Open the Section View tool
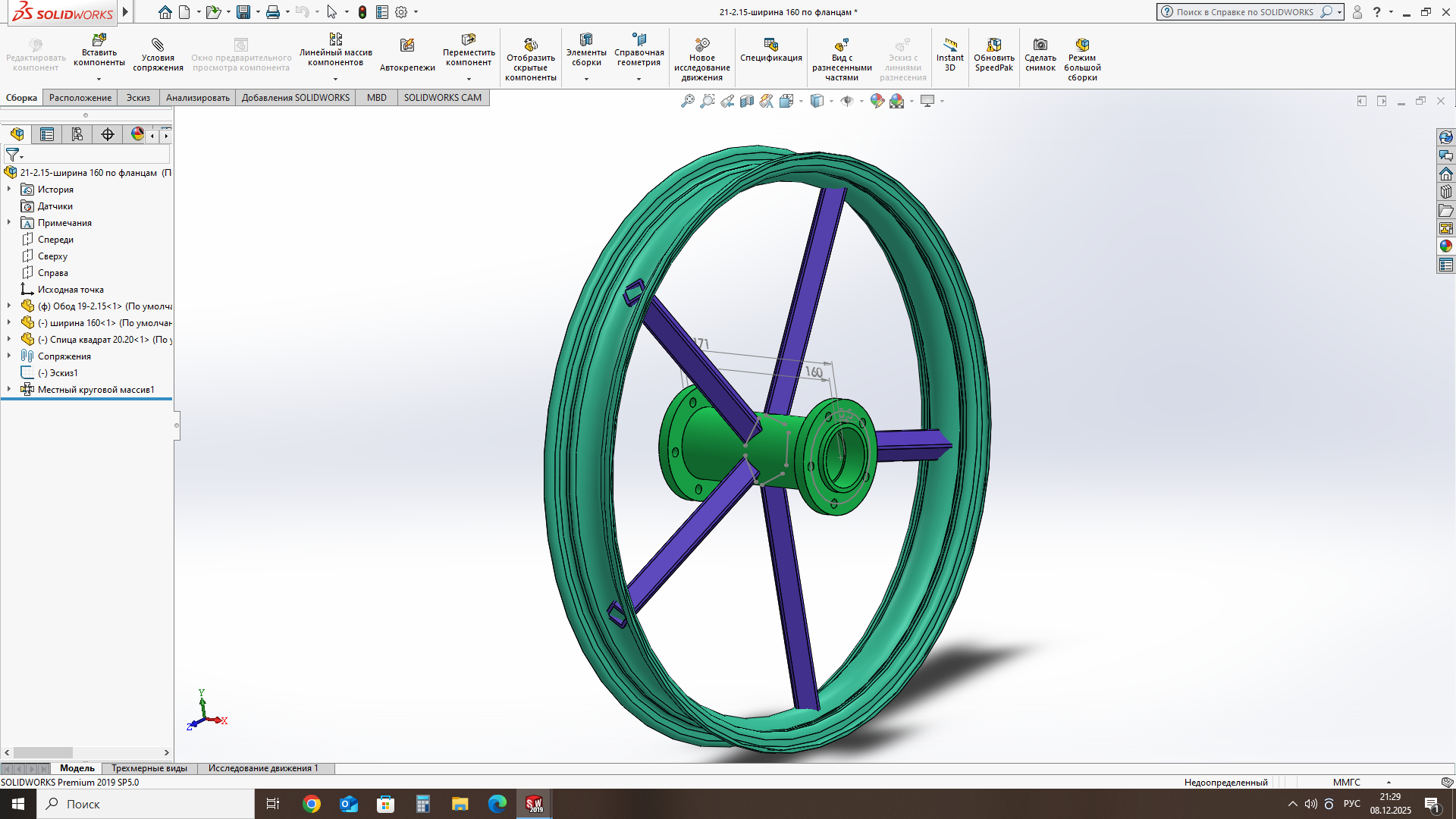This screenshot has height=819, width=1456. tap(747, 101)
